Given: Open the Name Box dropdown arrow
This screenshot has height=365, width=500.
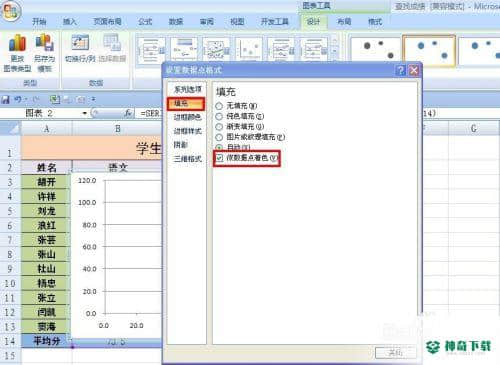Looking at the screenshot, I should pyautogui.click(x=85, y=113).
